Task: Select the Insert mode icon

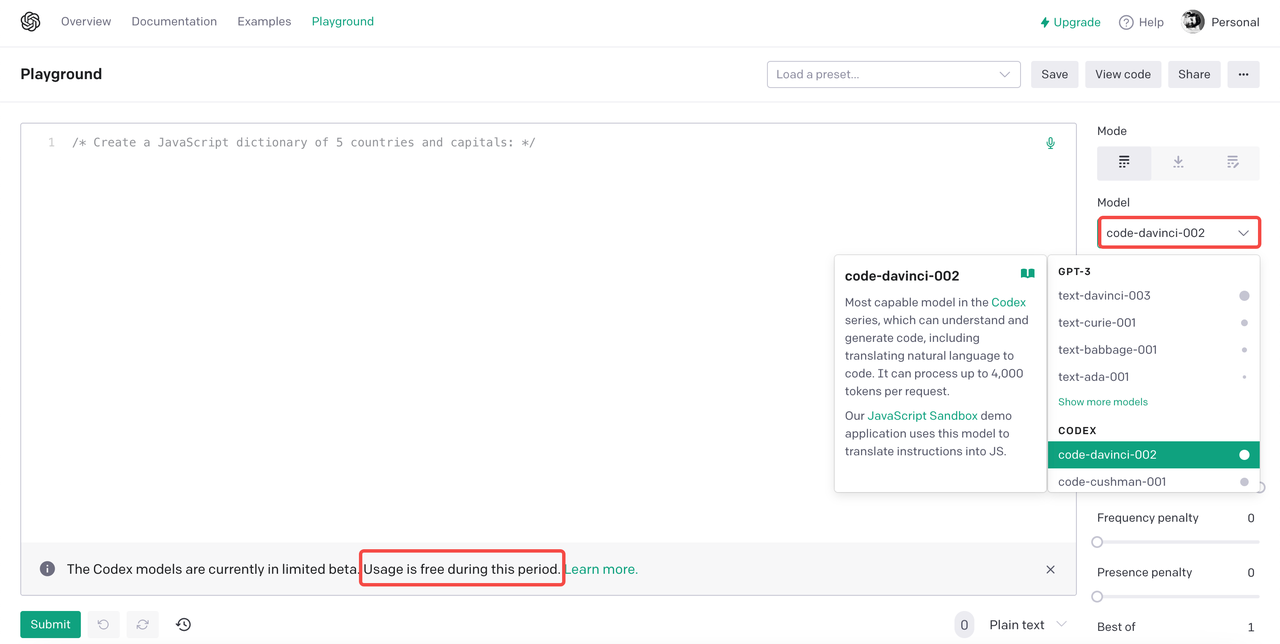Action: 1178,162
